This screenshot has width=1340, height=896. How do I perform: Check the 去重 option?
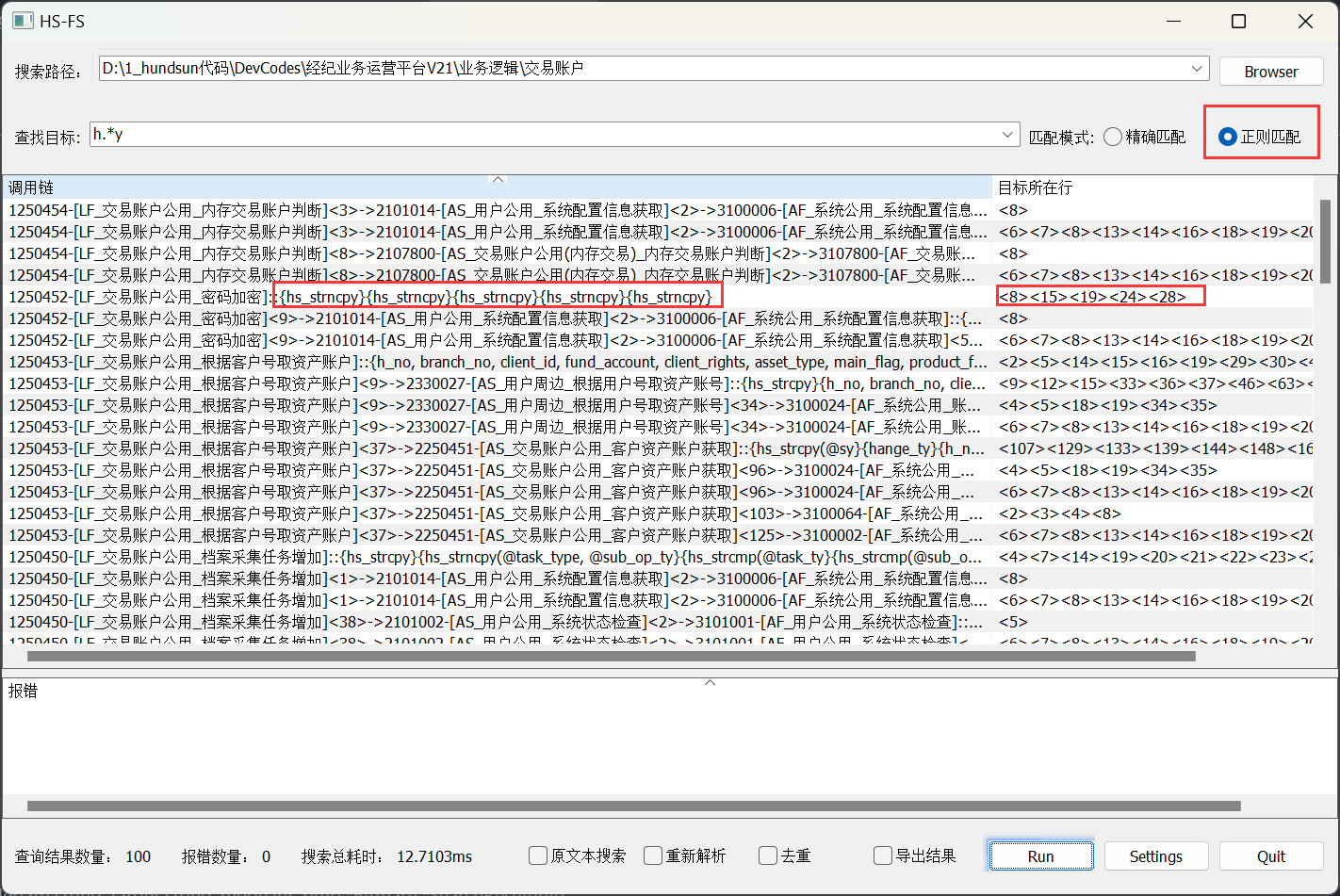click(x=768, y=855)
